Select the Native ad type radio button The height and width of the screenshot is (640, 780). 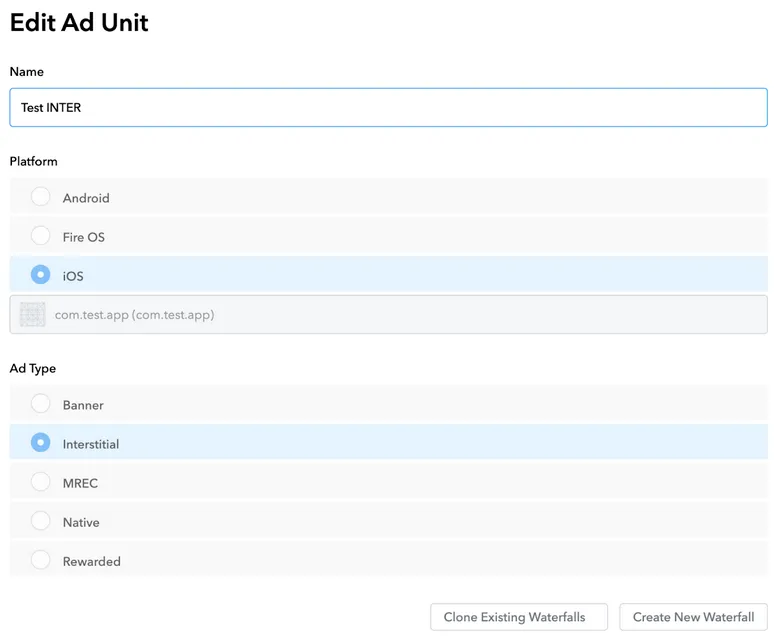point(40,521)
